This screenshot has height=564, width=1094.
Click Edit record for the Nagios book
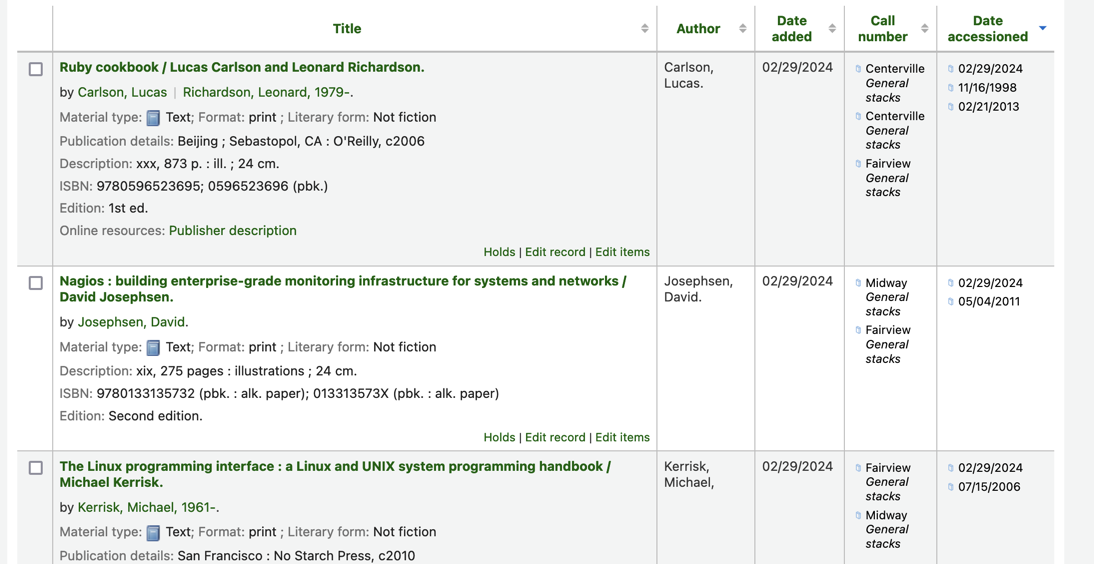(x=555, y=437)
